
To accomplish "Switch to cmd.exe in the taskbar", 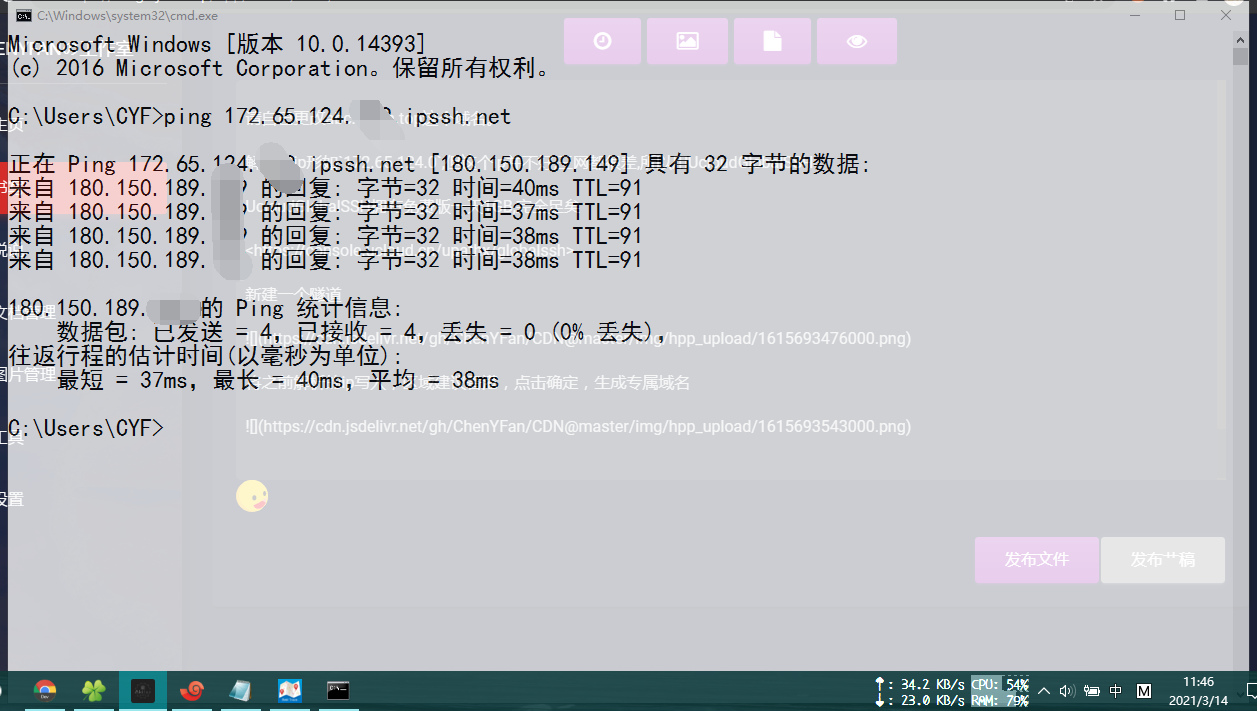I will 339,690.
